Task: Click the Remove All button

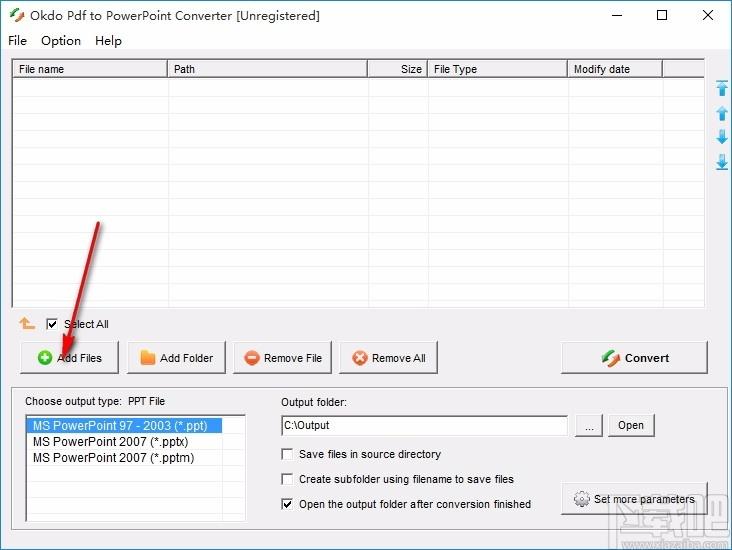Action: point(388,358)
